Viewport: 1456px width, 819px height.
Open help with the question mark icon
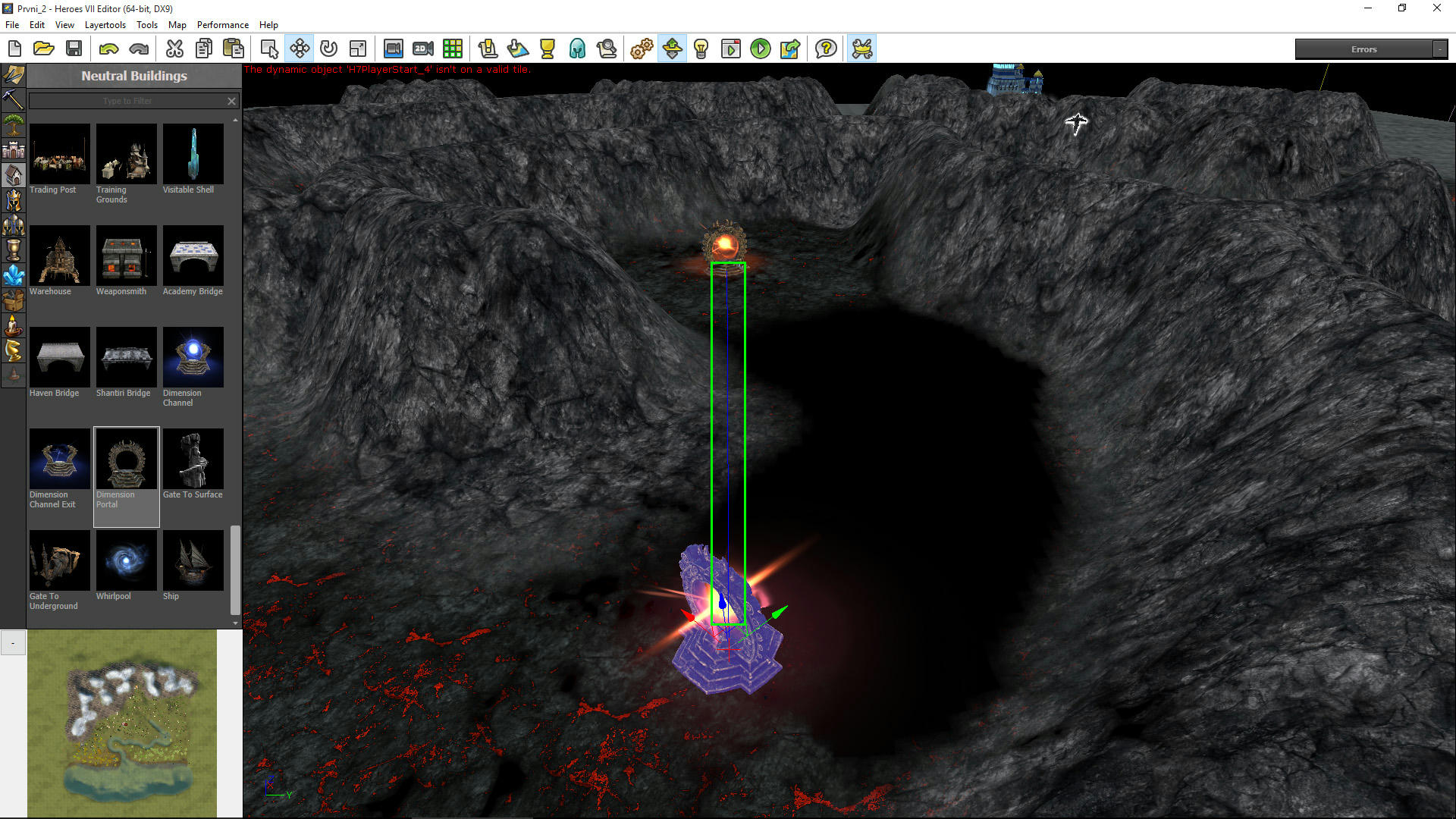[x=826, y=49]
